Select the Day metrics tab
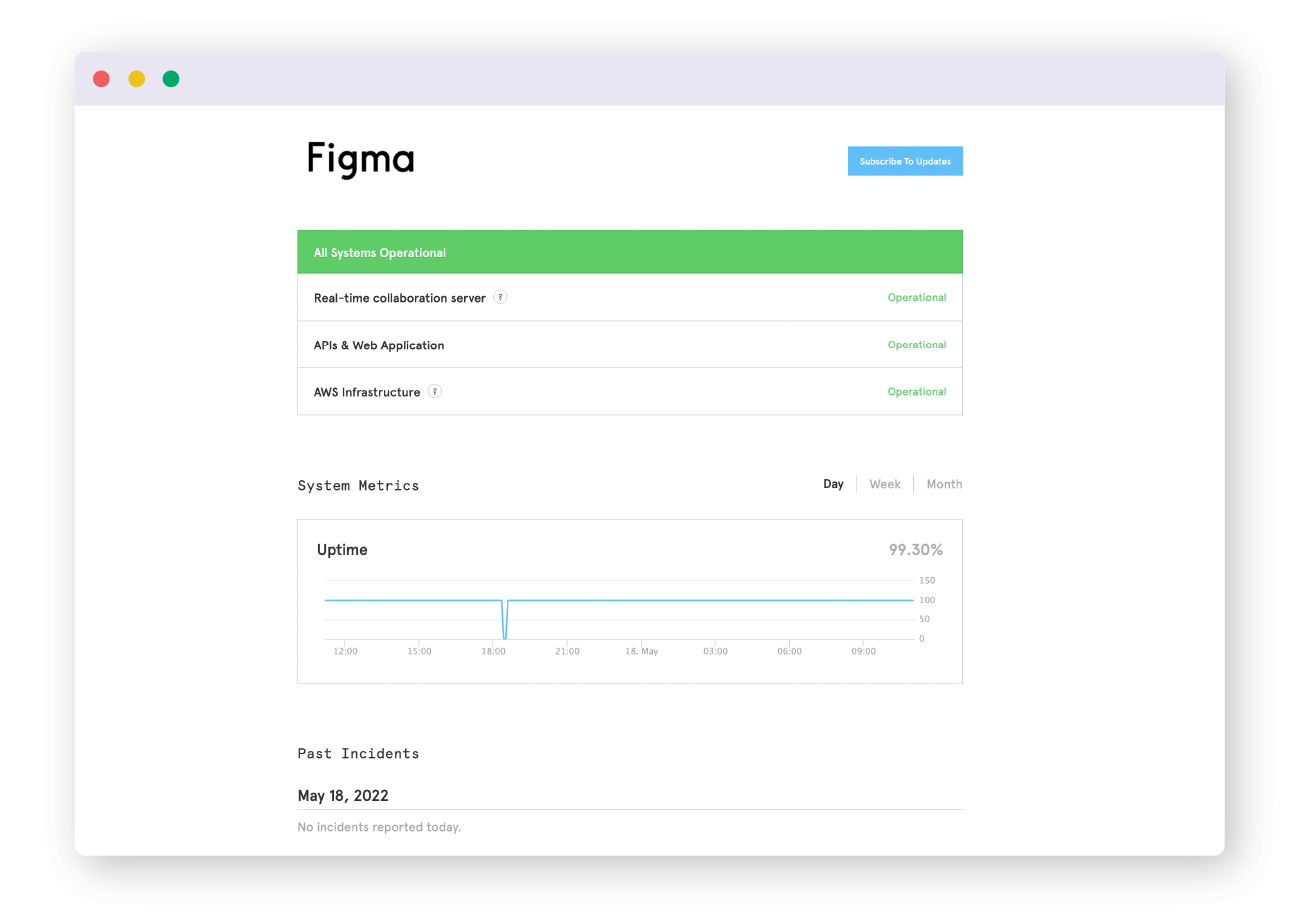 point(833,484)
